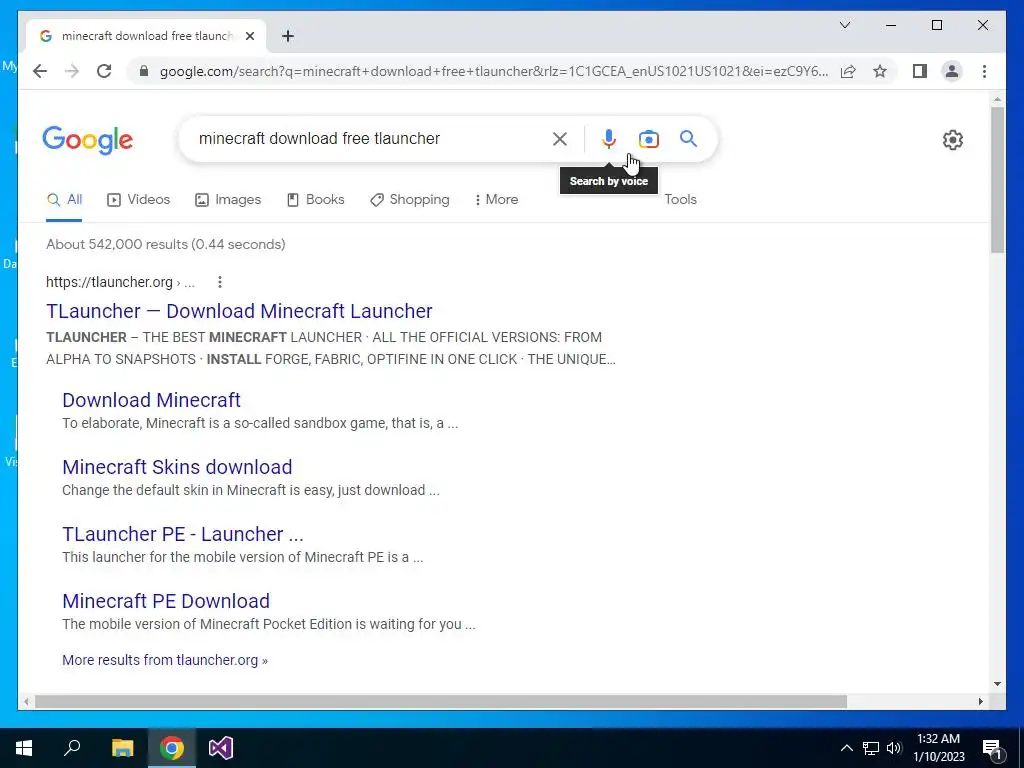1024x768 pixels.
Task: Open the notification center
Action: [992, 748]
